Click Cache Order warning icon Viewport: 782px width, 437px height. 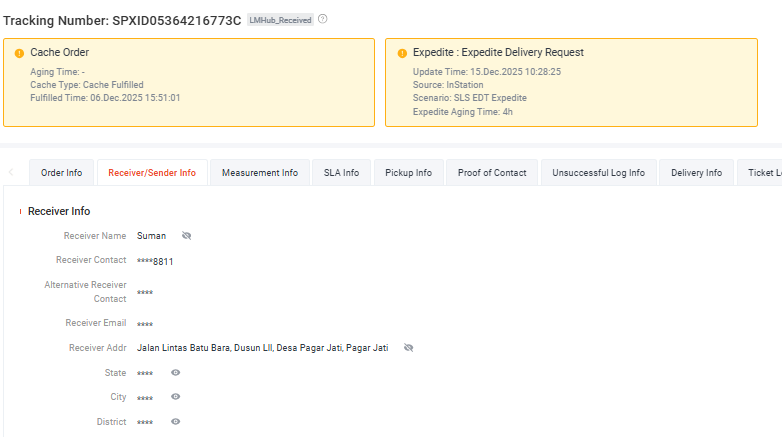pyautogui.click(x=19, y=53)
